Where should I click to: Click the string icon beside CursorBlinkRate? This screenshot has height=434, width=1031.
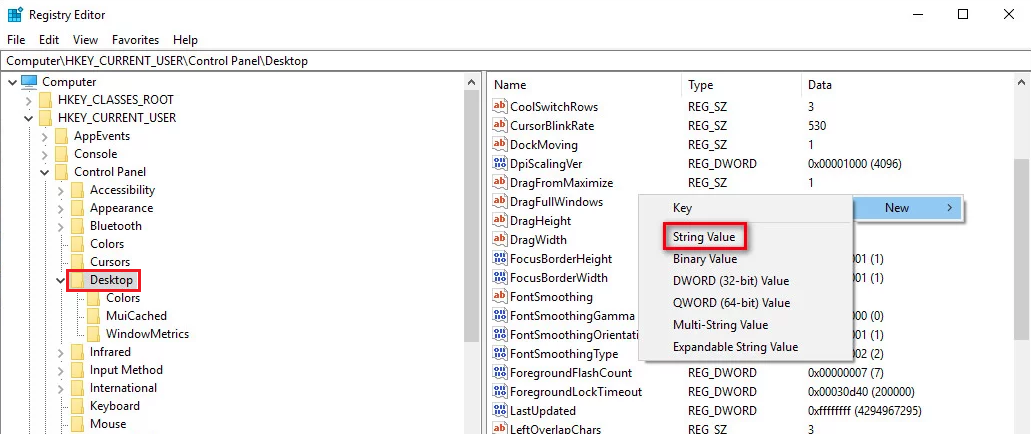pos(500,126)
